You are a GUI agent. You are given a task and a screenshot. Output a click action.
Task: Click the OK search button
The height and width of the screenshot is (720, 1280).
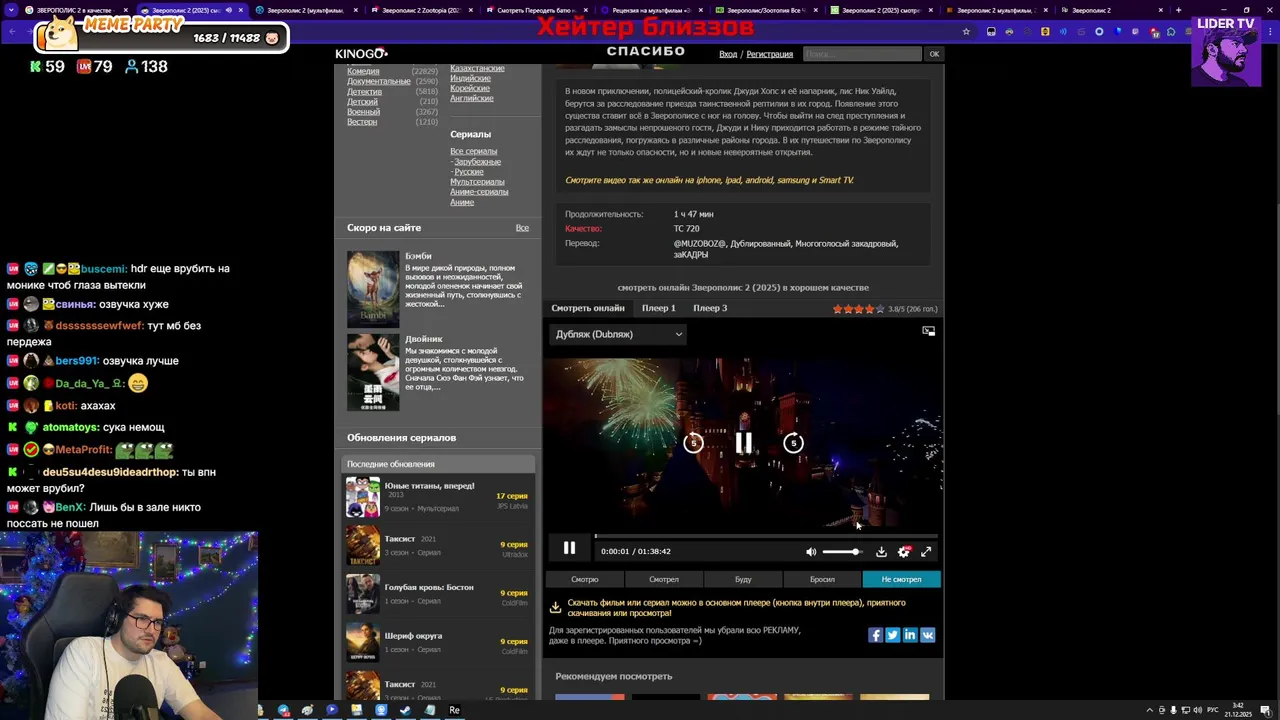[934, 54]
